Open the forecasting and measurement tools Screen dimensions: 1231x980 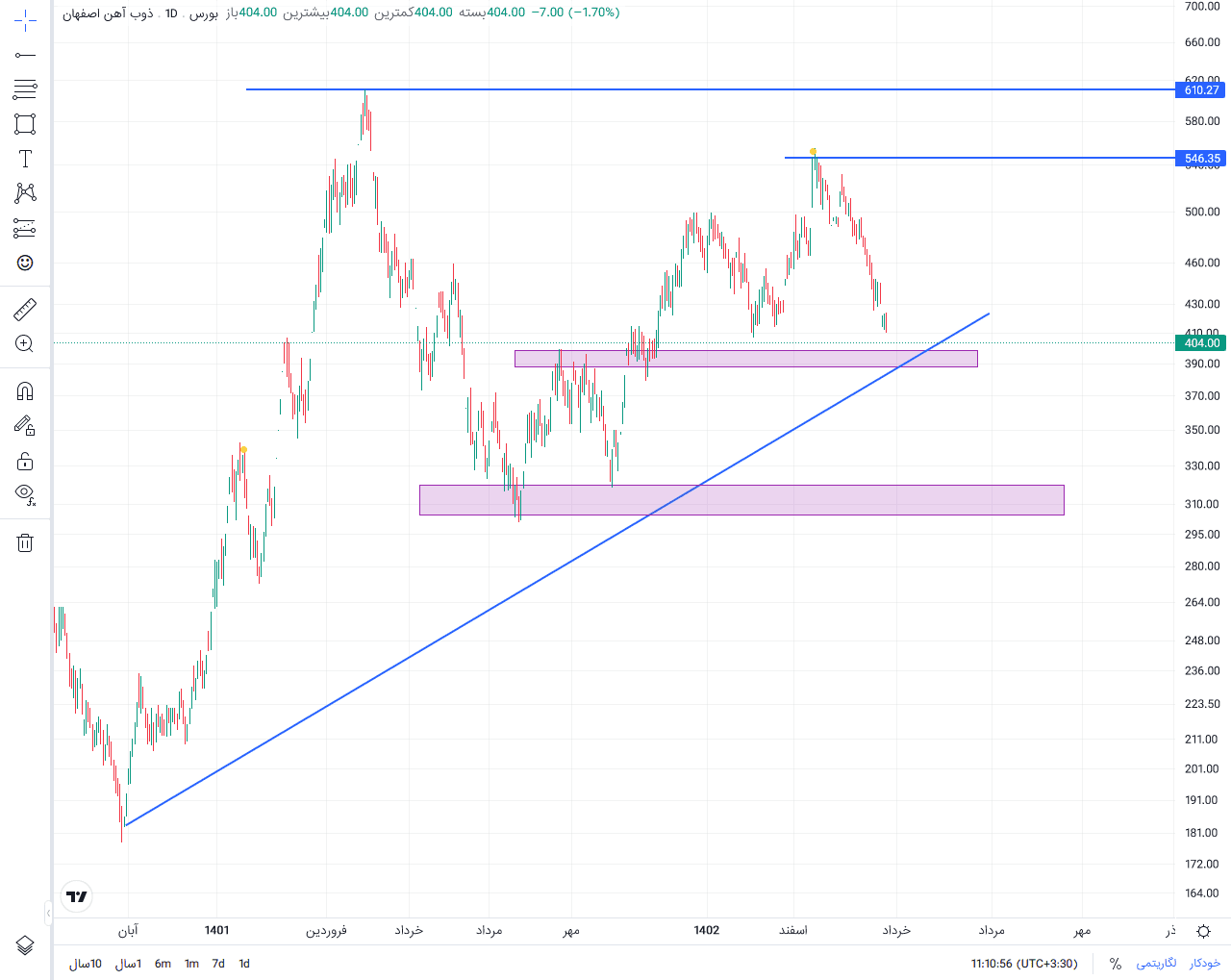25,228
